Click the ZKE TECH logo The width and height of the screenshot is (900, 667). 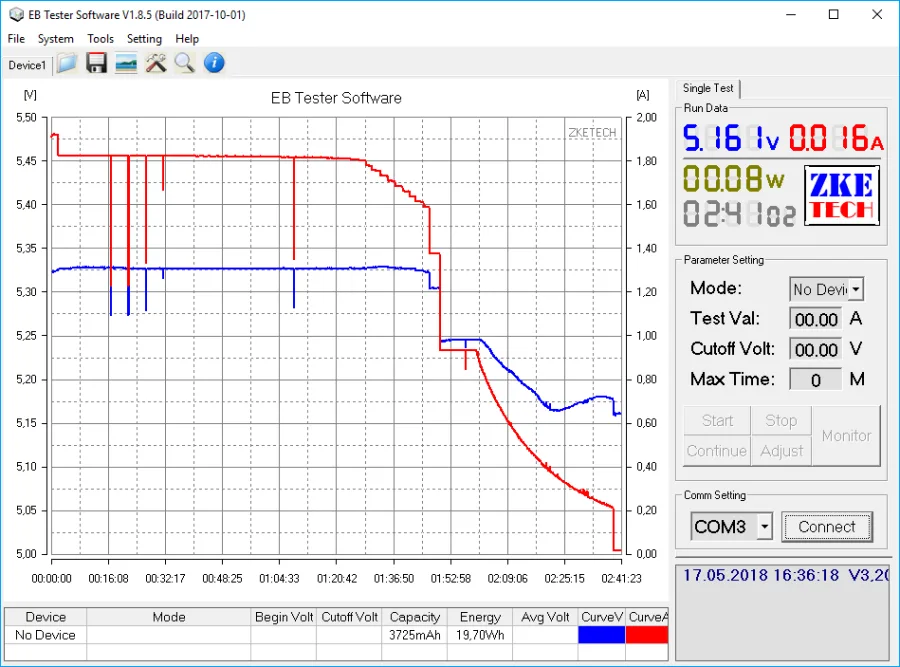coord(841,196)
